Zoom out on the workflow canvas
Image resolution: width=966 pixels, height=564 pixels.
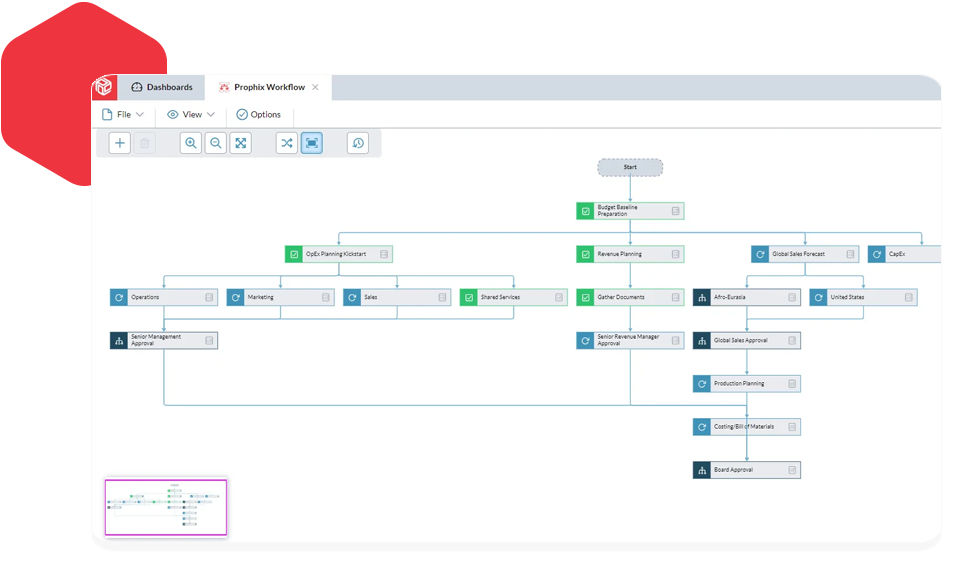pyautogui.click(x=216, y=143)
